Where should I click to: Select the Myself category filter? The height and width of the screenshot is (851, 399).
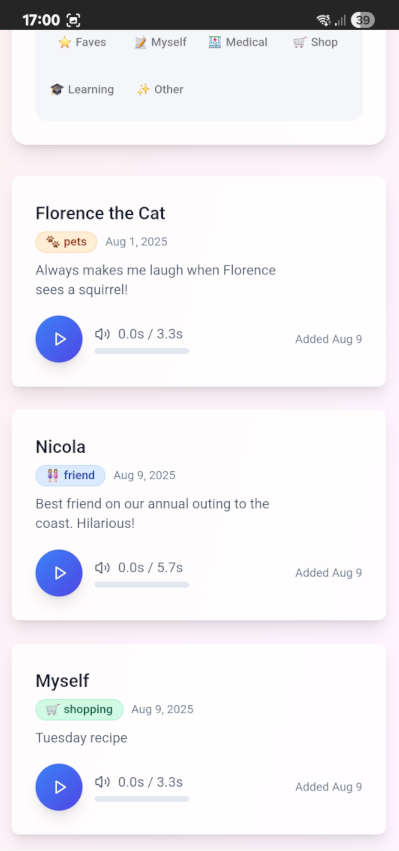[x=160, y=42]
